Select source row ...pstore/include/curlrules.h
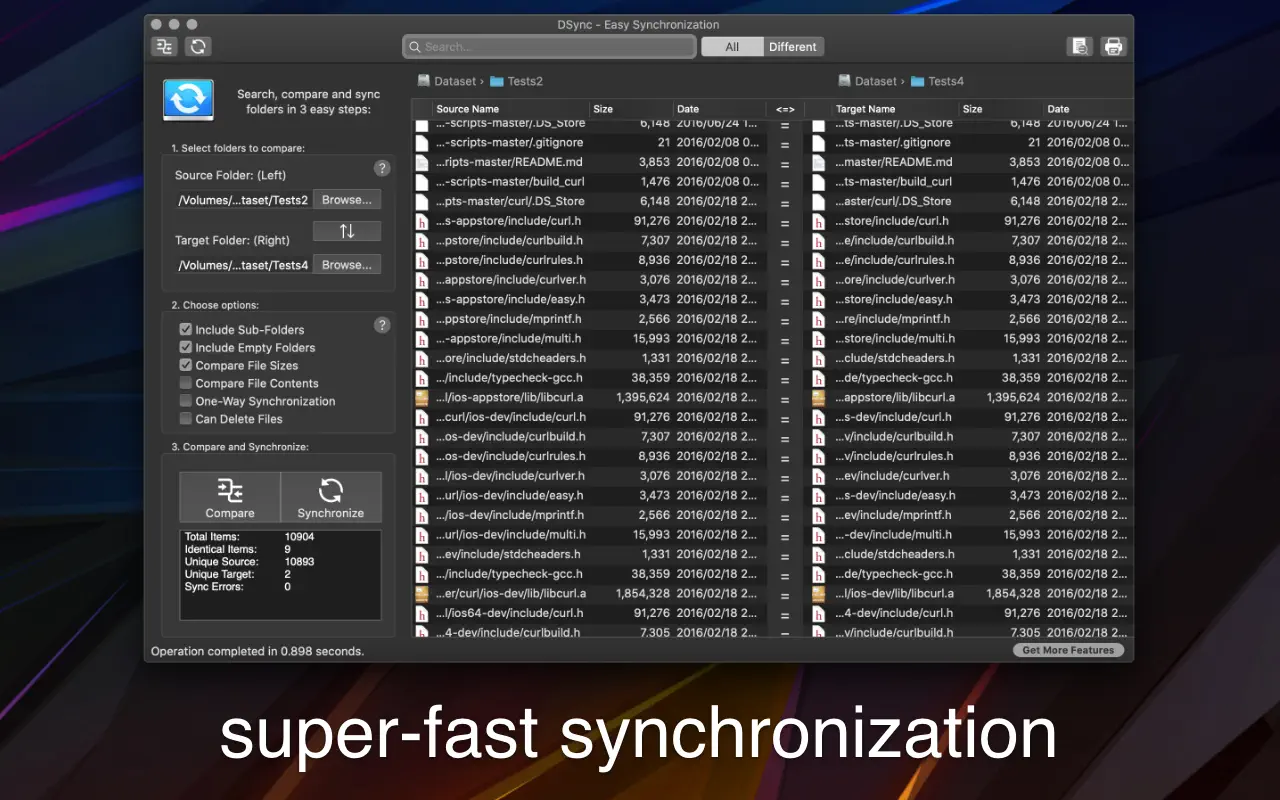The width and height of the screenshot is (1280, 800). [x=590, y=260]
